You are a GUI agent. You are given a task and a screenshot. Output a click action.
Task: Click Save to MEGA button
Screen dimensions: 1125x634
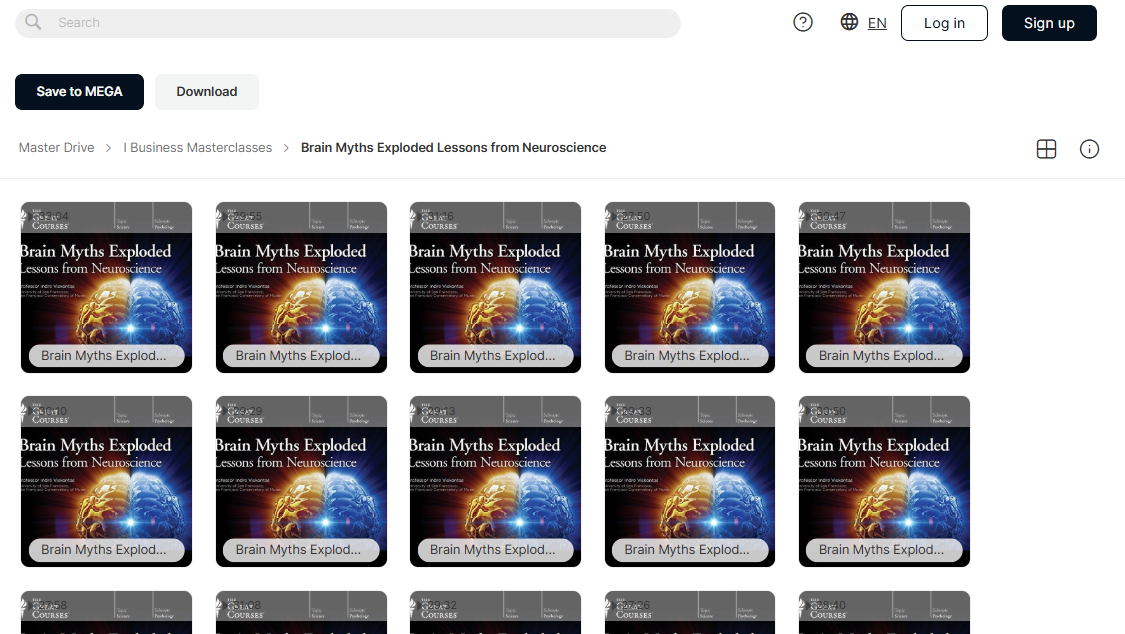(x=80, y=92)
